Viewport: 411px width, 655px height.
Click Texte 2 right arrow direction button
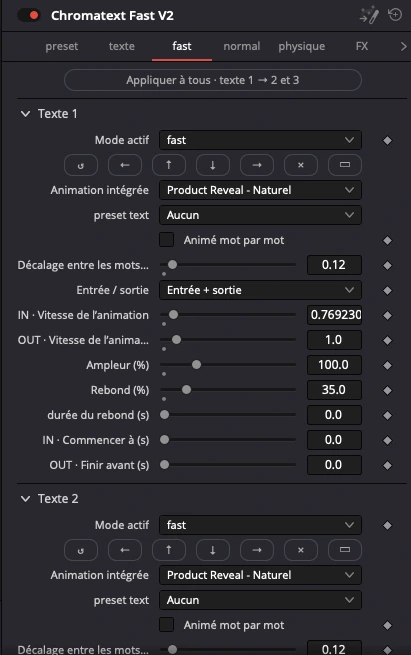pyautogui.click(x=257, y=550)
